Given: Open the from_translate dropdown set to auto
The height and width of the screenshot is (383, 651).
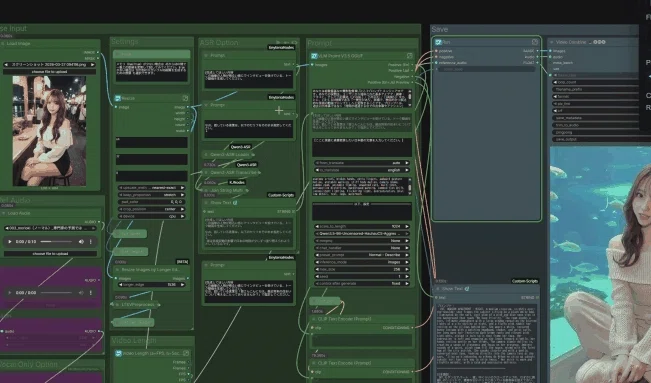Looking at the screenshot, I should click(x=362, y=163).
